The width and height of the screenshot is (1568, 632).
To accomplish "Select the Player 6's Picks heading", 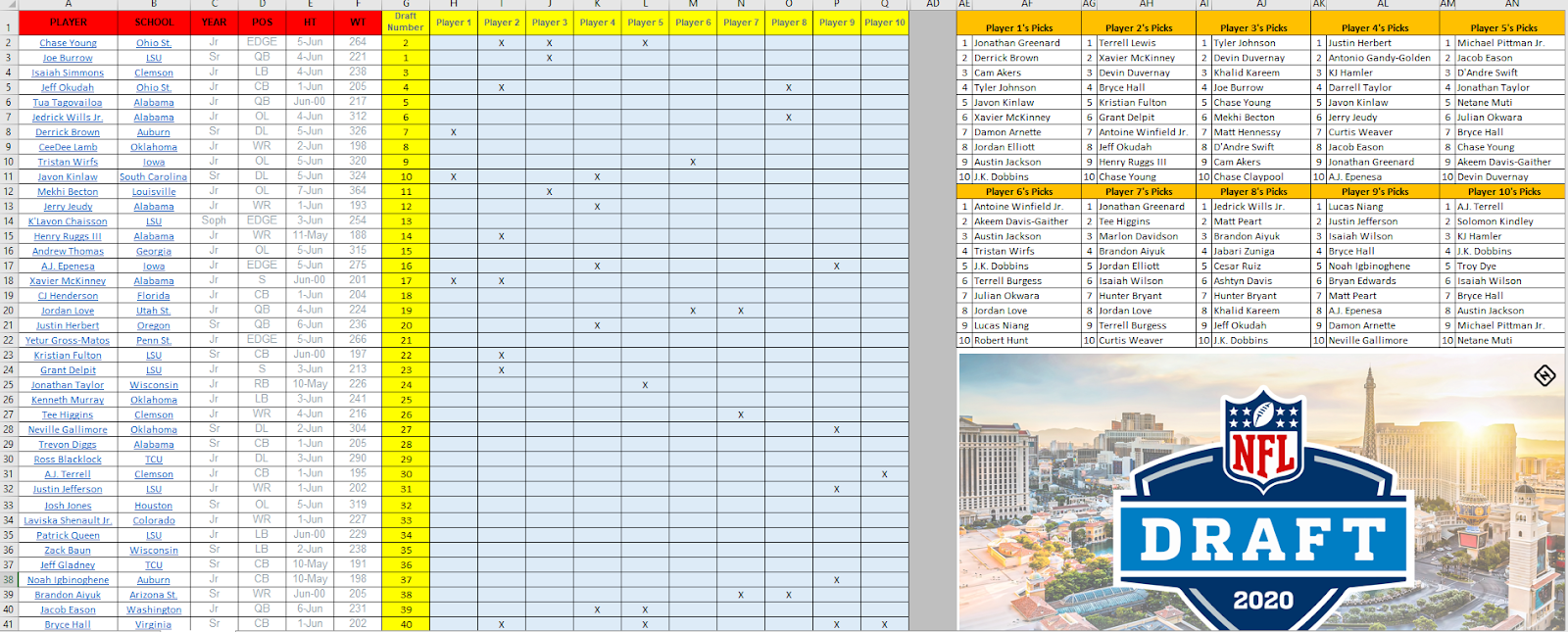I will 1019,191.
